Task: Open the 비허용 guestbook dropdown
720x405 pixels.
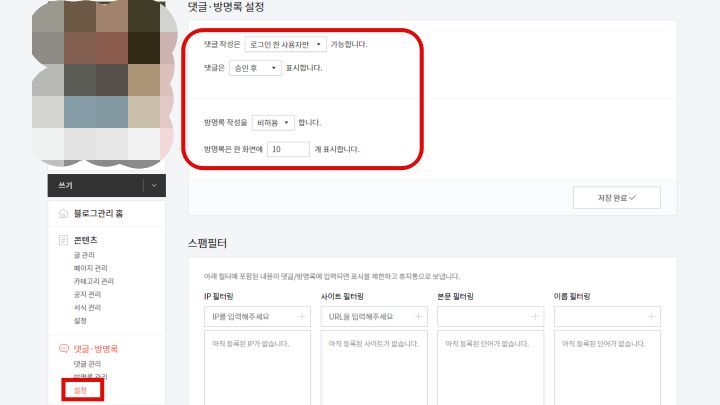Action: click(273, 123)
